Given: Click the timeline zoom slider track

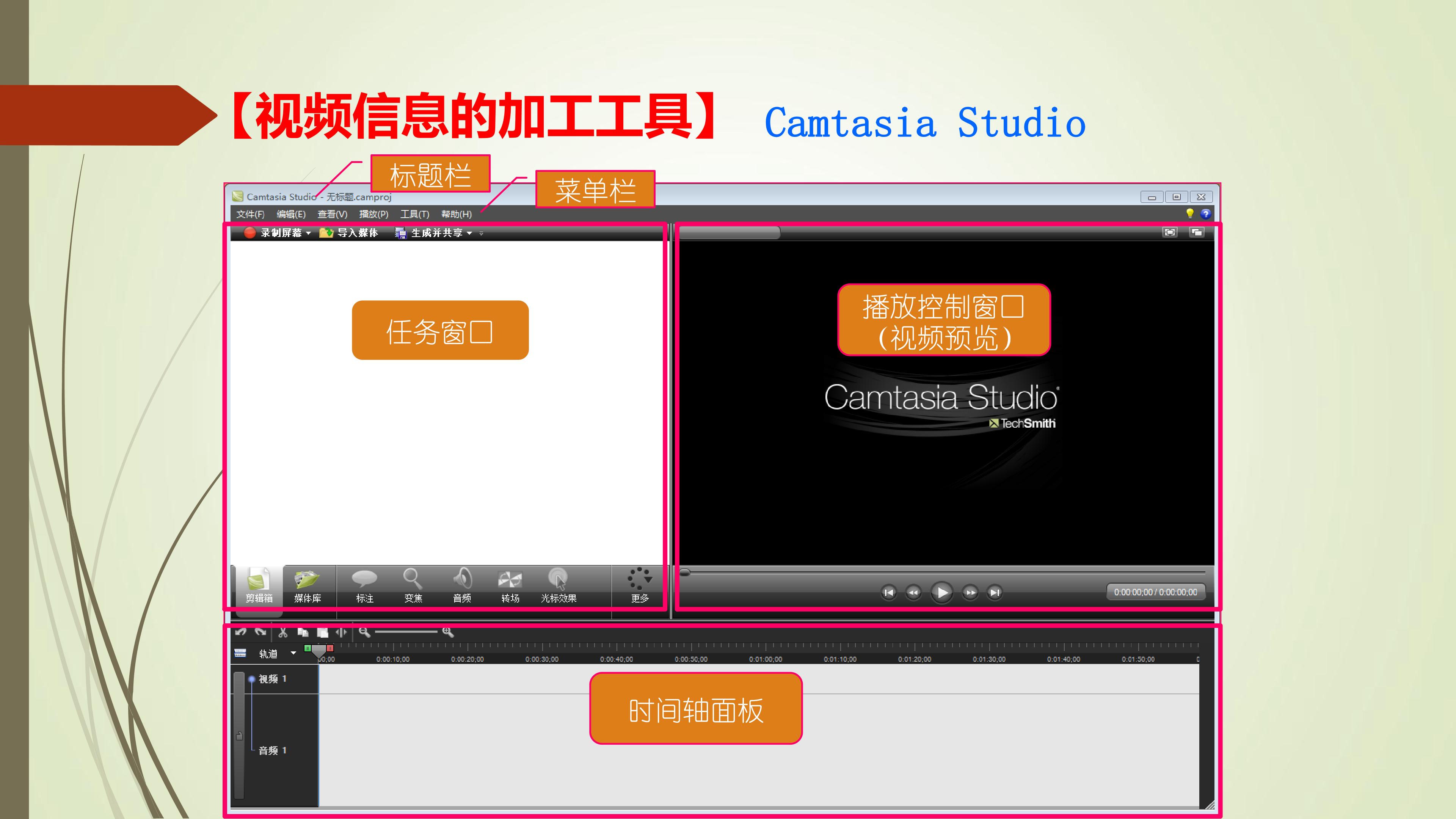Looking at the screenshot, I should [406, 632].
